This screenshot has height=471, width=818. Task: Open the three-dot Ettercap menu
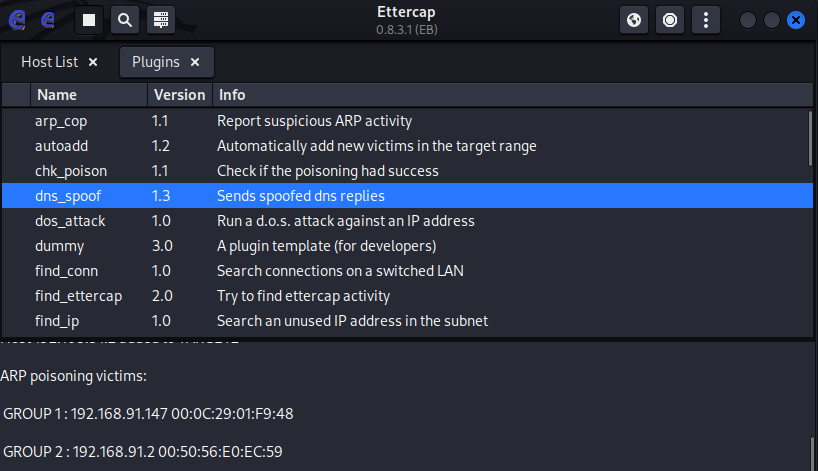707,19
